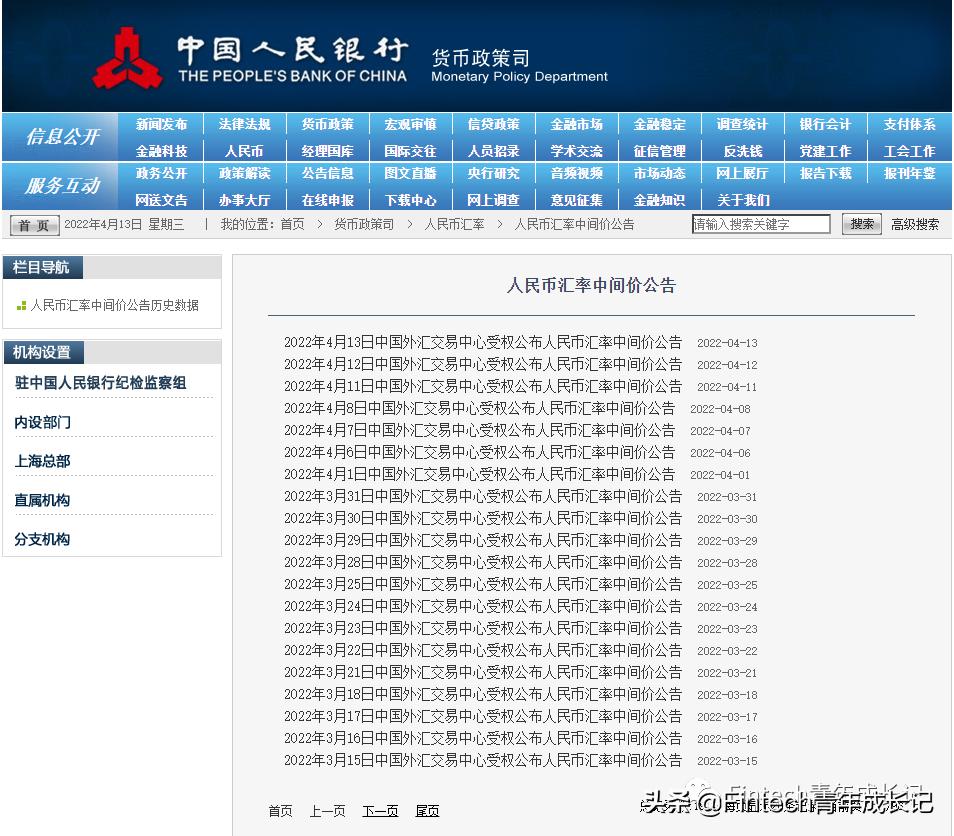Jump to the last page via 尾页
The height and width of the screenshot is (836, 954).
pos(427,811)
